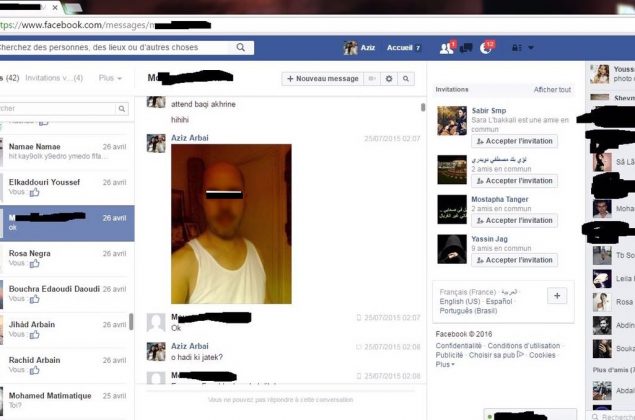The height and width of the screenshot is (420, 635).
Task: Open the notifications globe icon
Action: point(487,48)
